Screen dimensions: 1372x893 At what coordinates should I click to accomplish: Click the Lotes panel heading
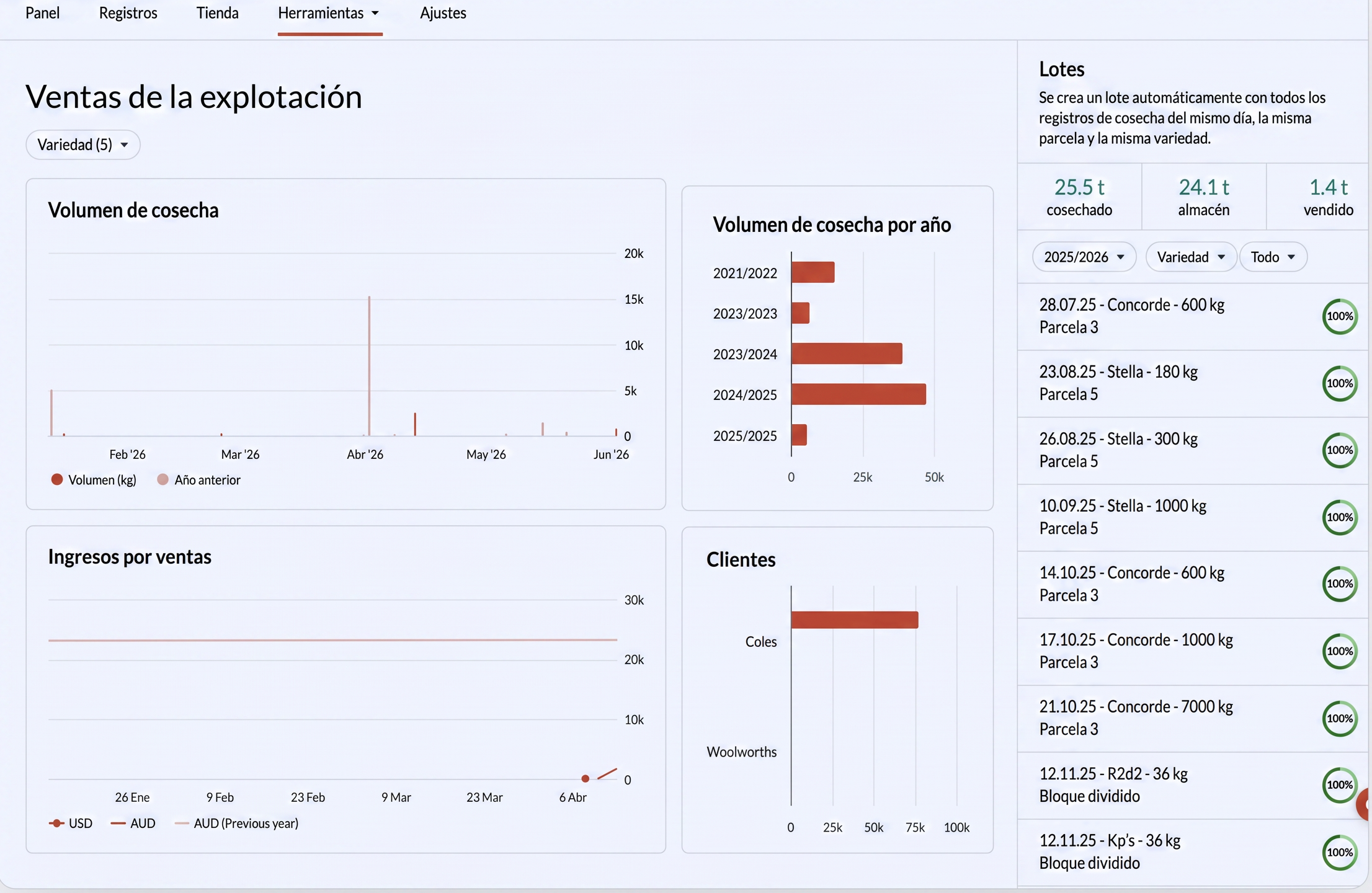1062,69
